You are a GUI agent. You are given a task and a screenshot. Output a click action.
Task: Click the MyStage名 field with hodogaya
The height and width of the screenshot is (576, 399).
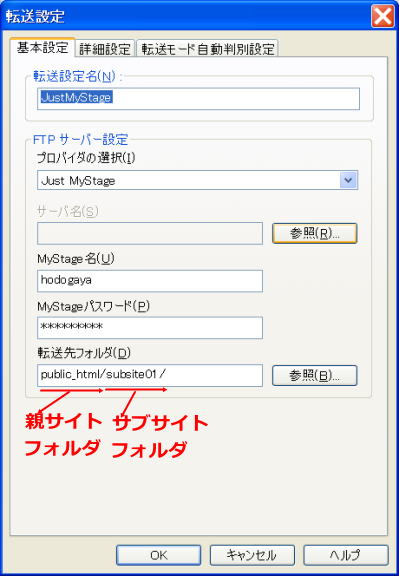[x=150, y=281]
